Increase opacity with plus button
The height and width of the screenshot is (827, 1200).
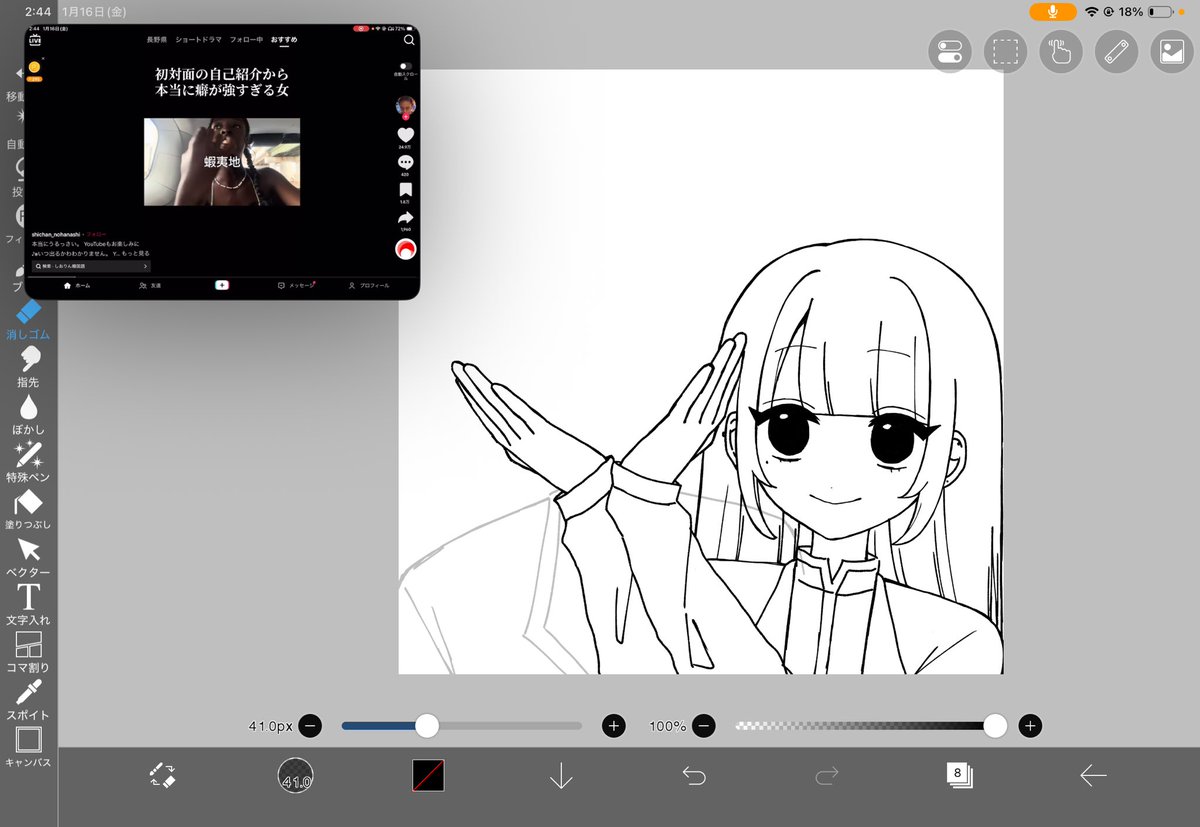pos(1030,726)
